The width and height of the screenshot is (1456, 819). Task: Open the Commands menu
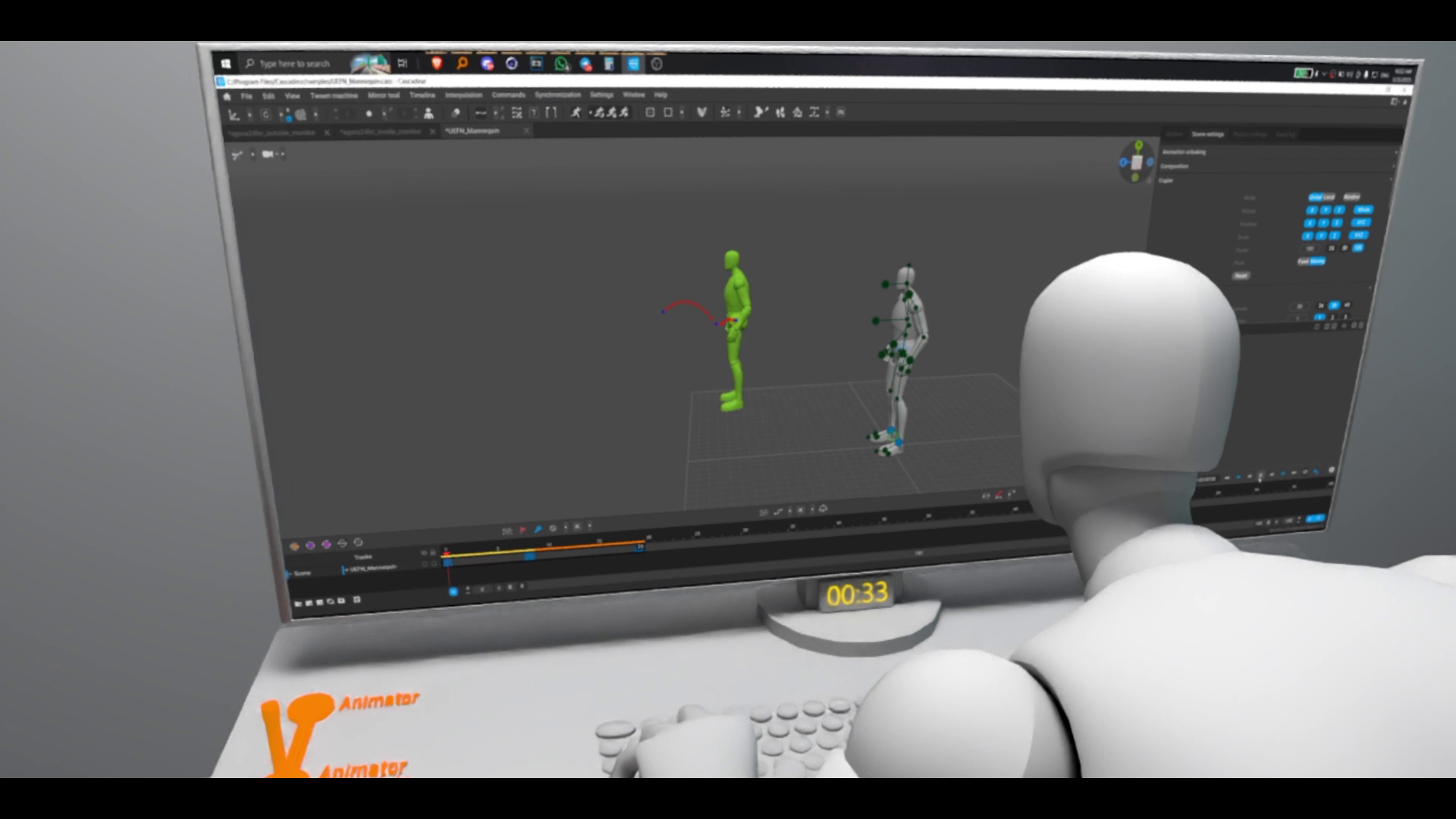tap(508, 95)
